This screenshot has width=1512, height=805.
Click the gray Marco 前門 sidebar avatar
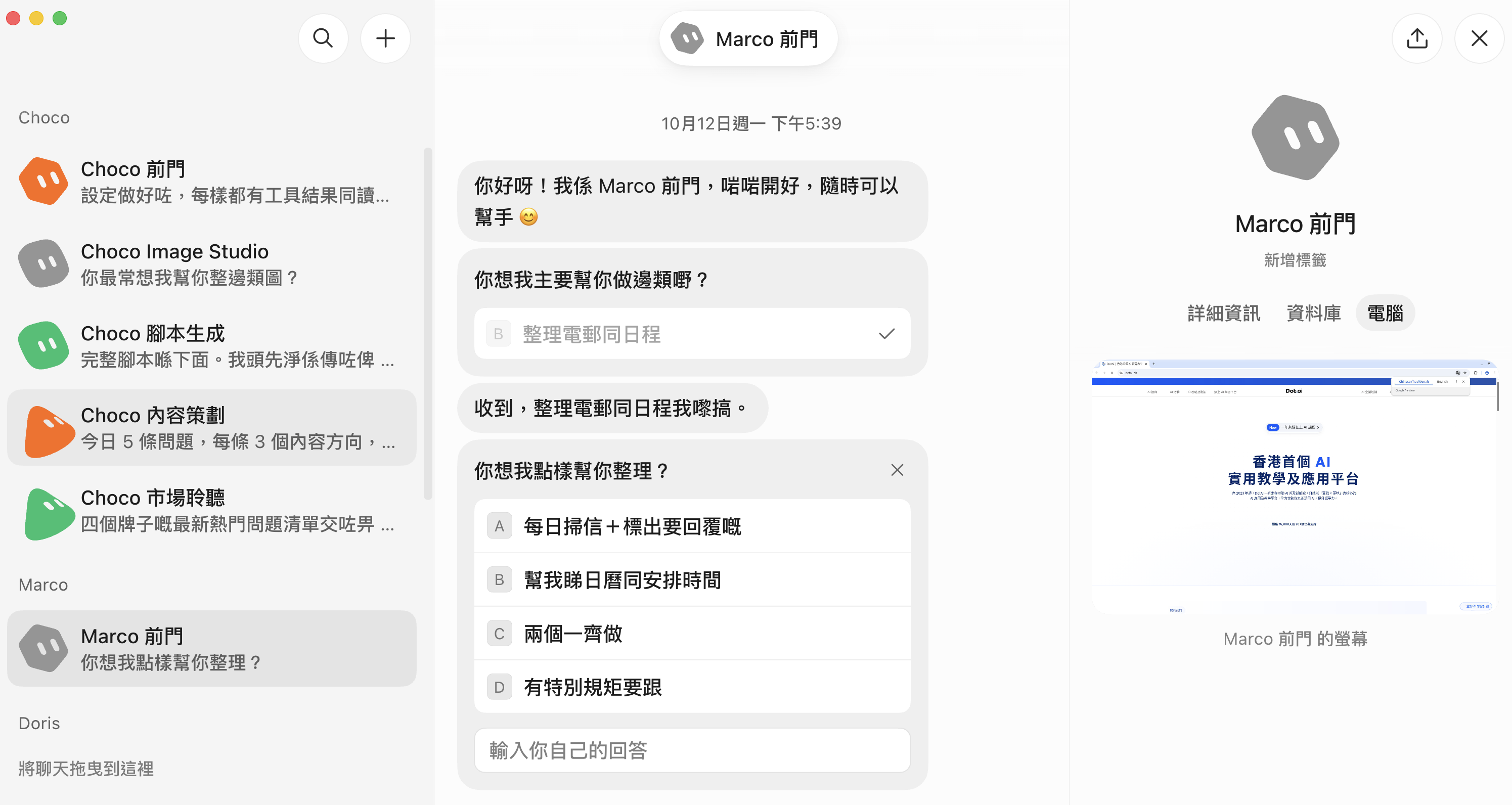44,648
